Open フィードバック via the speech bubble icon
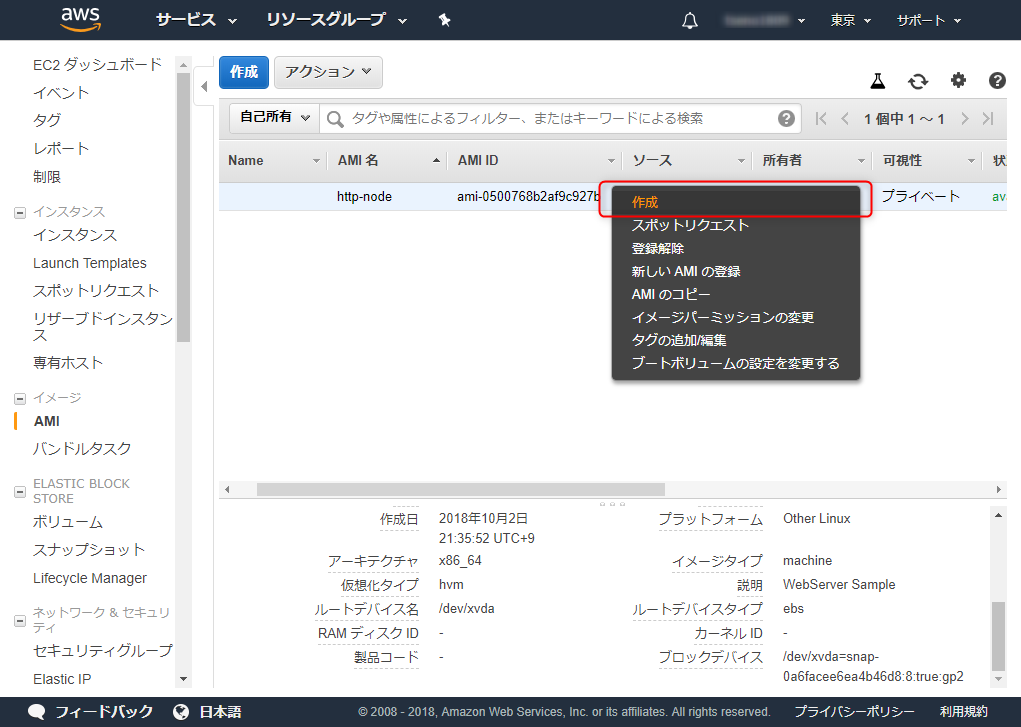1021x727 pixels. click(36, 712)
